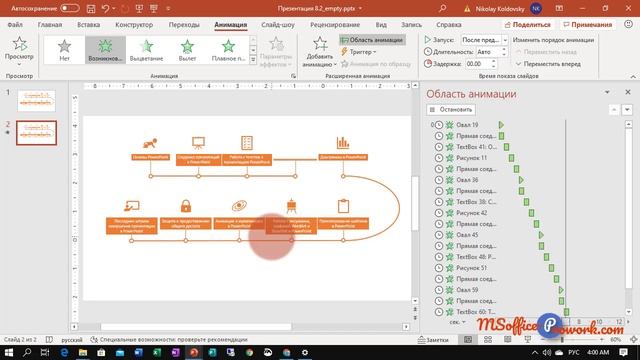Click the bar chart icon on the slide
Viewport: 640px width, 360px height.
coord(343,142)
